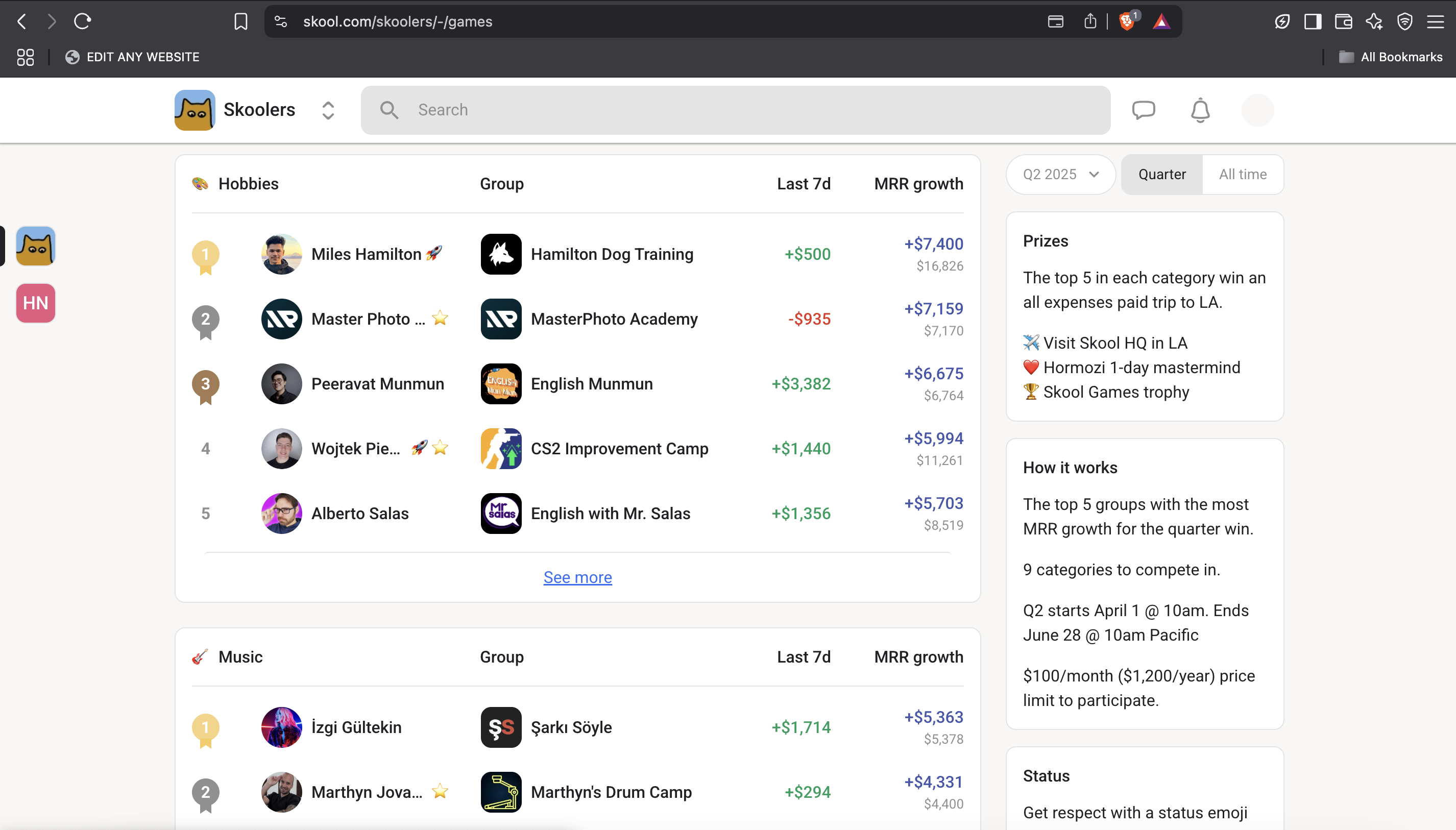
Task: Open EDIT ANY WEBSITE bookmark
Action: (132, 57)
